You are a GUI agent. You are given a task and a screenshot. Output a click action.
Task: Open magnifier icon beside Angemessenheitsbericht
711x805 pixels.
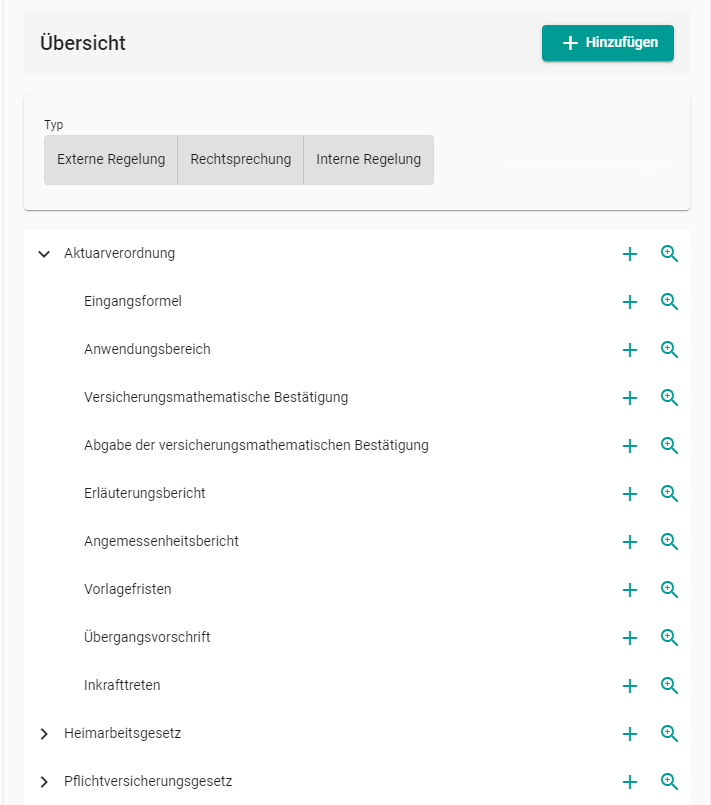tap(669, 541)
